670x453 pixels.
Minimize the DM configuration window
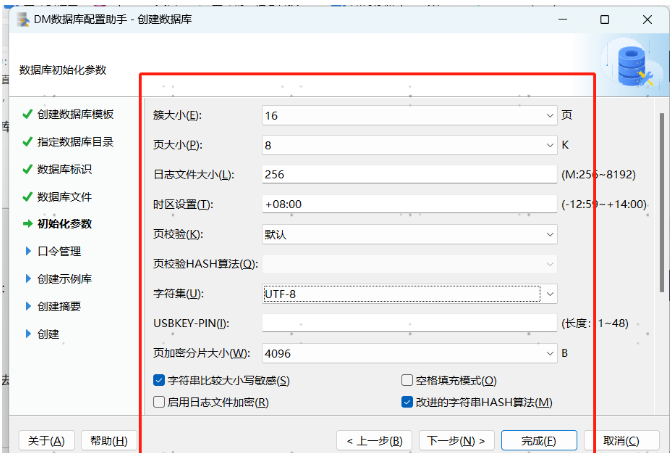point(563,19)
